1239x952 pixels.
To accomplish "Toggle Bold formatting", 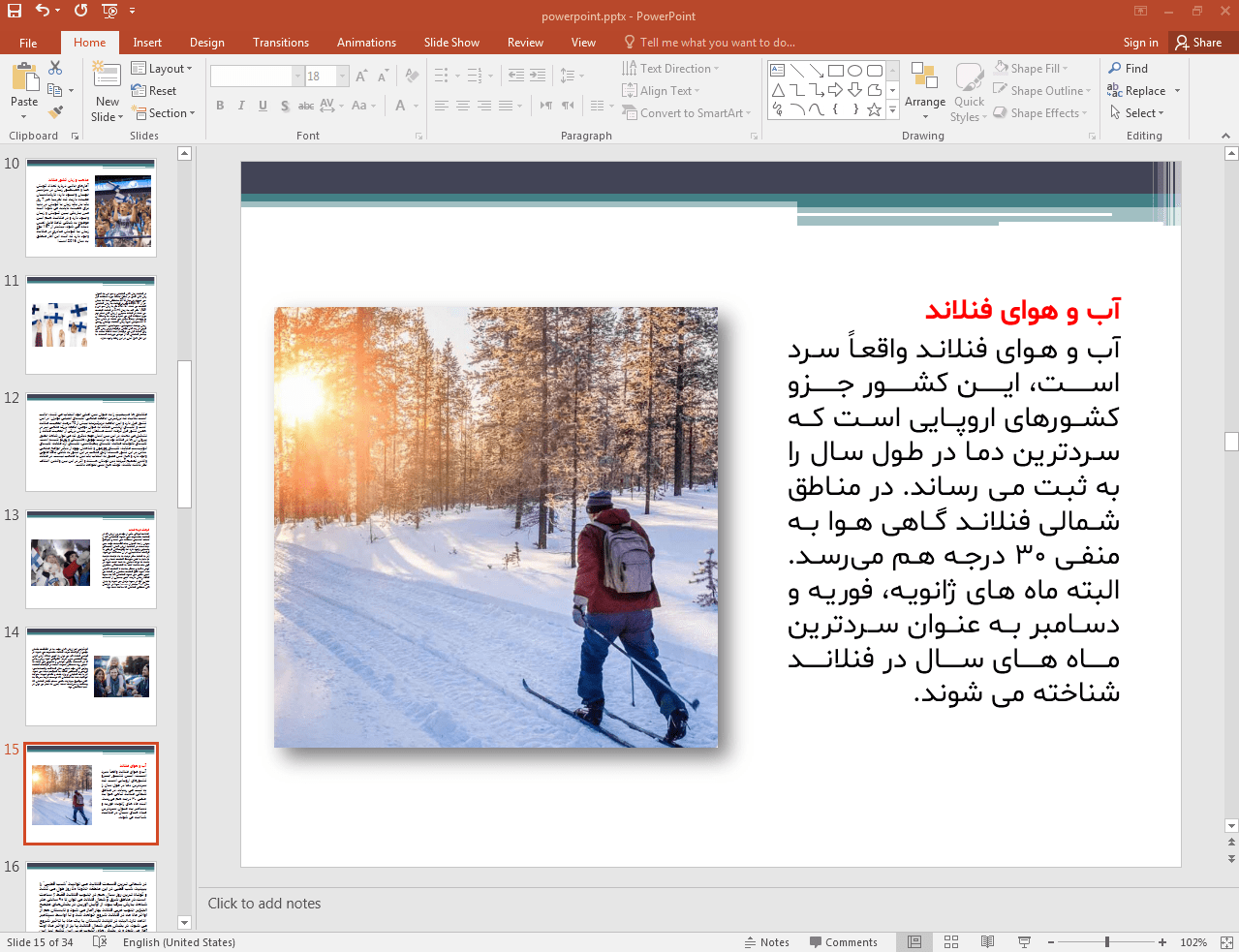I will click(x=220, y=106).
